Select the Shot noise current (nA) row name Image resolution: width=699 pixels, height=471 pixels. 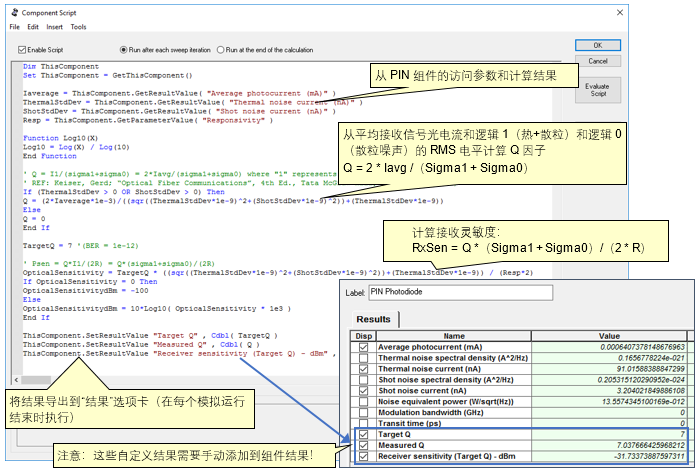422,391
